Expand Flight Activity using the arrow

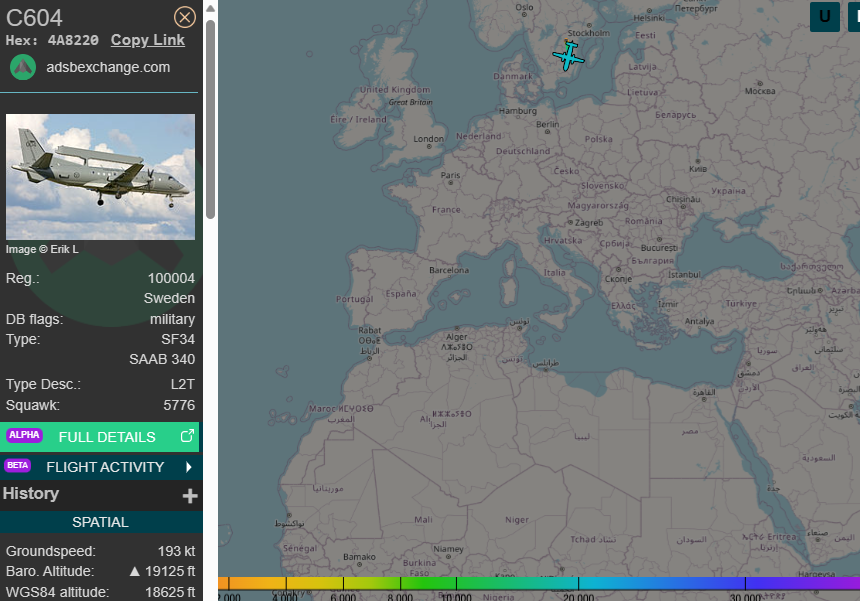[x=189, y=467]
